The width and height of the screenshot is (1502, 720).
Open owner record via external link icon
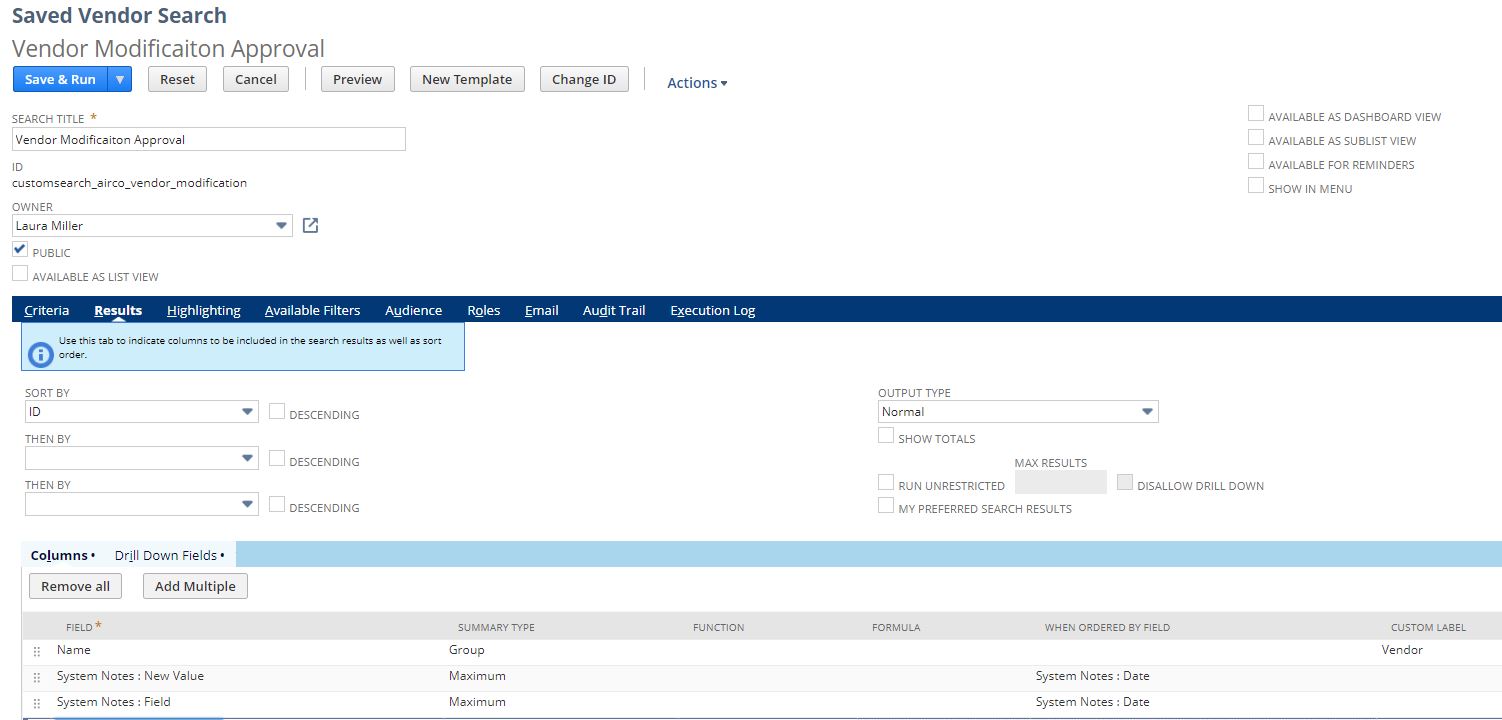click(310, 226)
